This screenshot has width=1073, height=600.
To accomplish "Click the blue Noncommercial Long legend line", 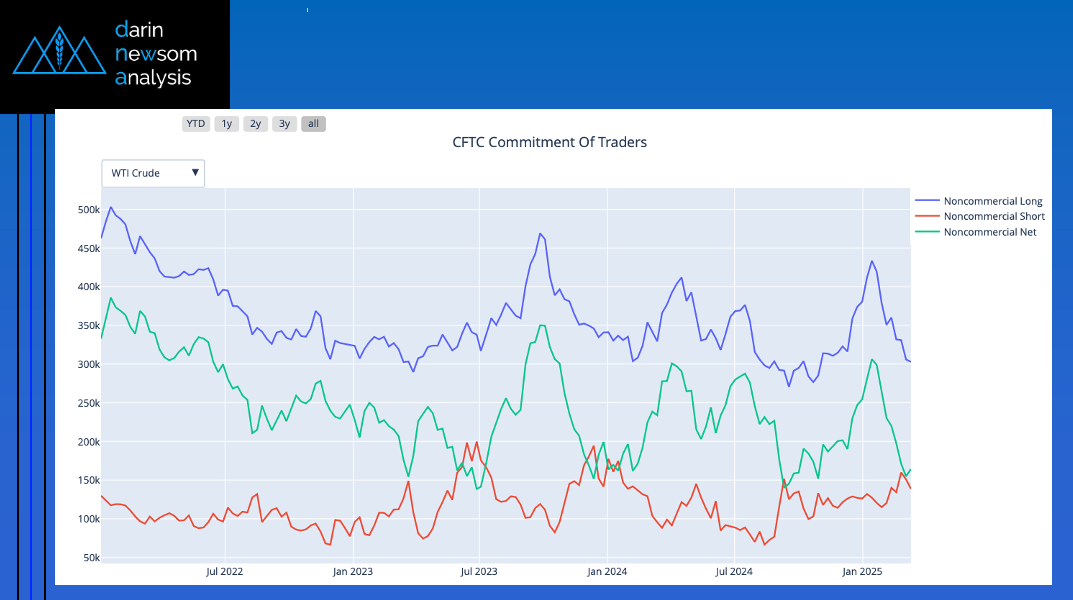I will pos(927,202).
